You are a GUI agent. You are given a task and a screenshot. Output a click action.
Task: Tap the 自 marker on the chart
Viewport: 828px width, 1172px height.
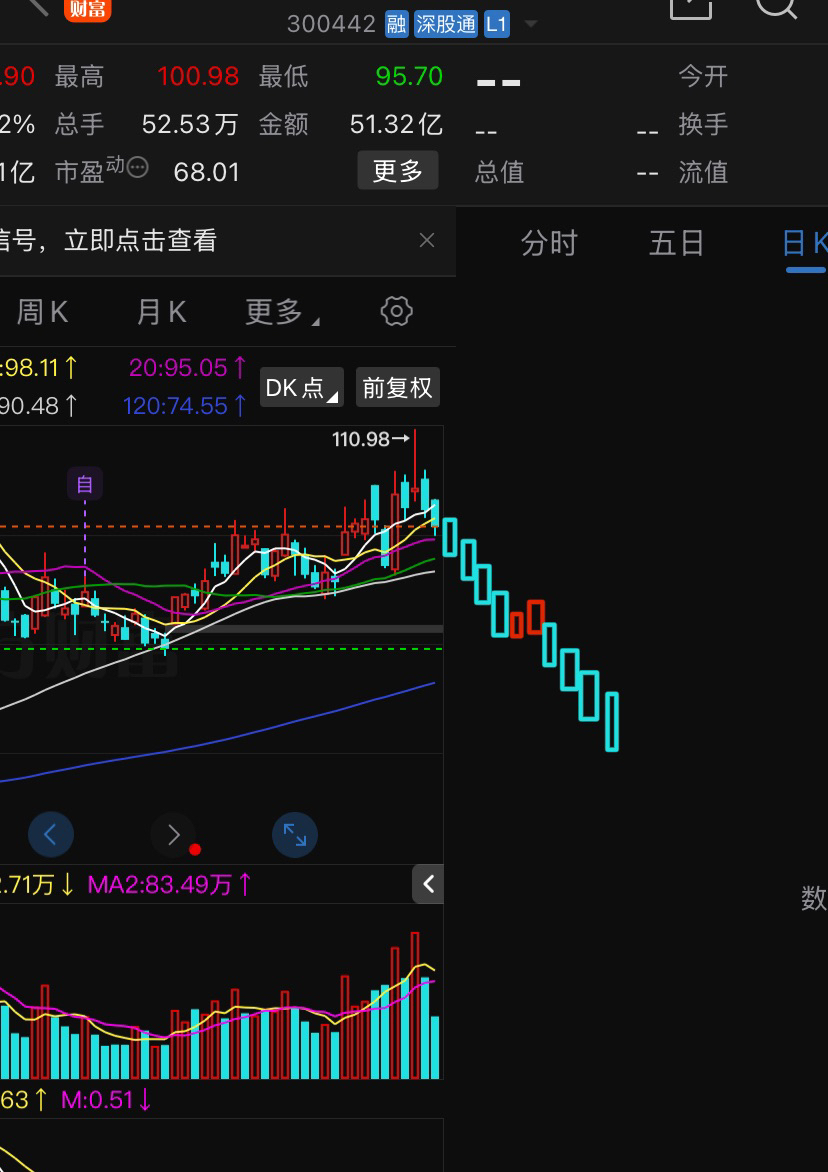click(85, 484)
